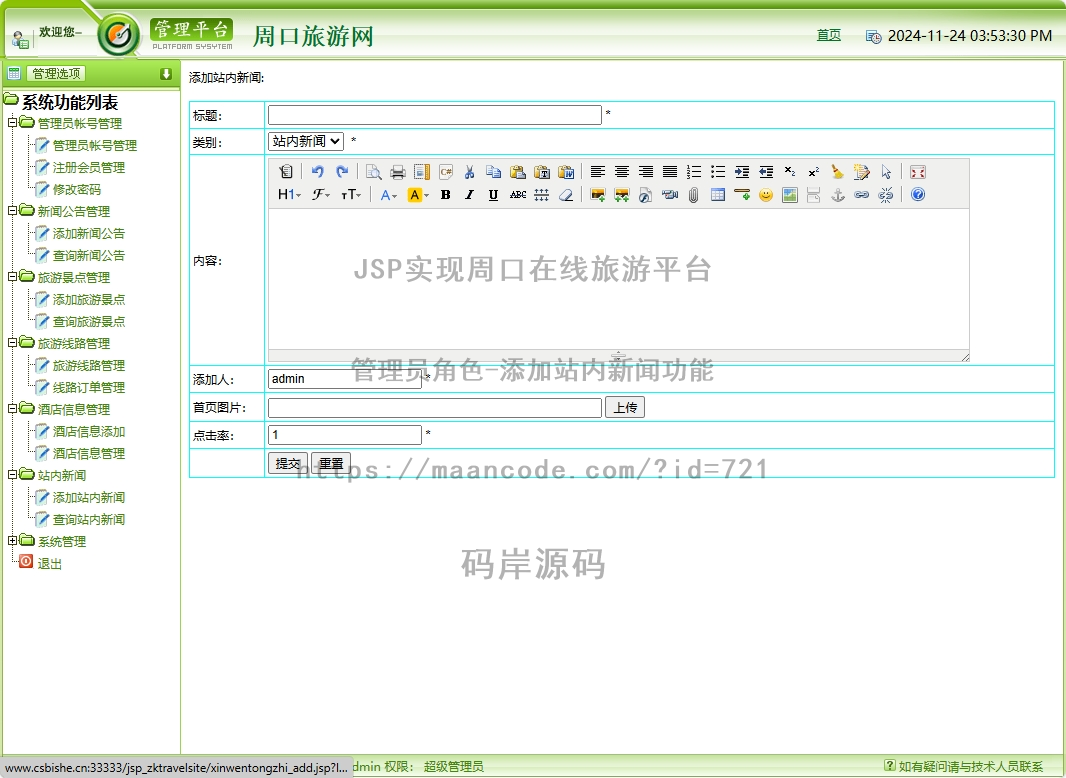The width and height of the screenshot is (1066, 778).
Task: Open 线路订单管理 menu item
Action: point(89,387)
